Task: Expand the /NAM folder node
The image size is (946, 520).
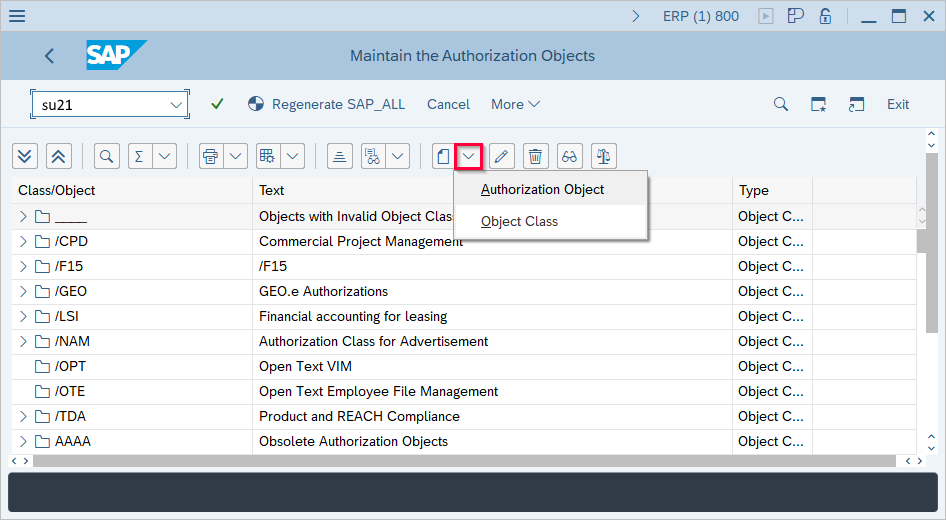Action: (23, 341)
